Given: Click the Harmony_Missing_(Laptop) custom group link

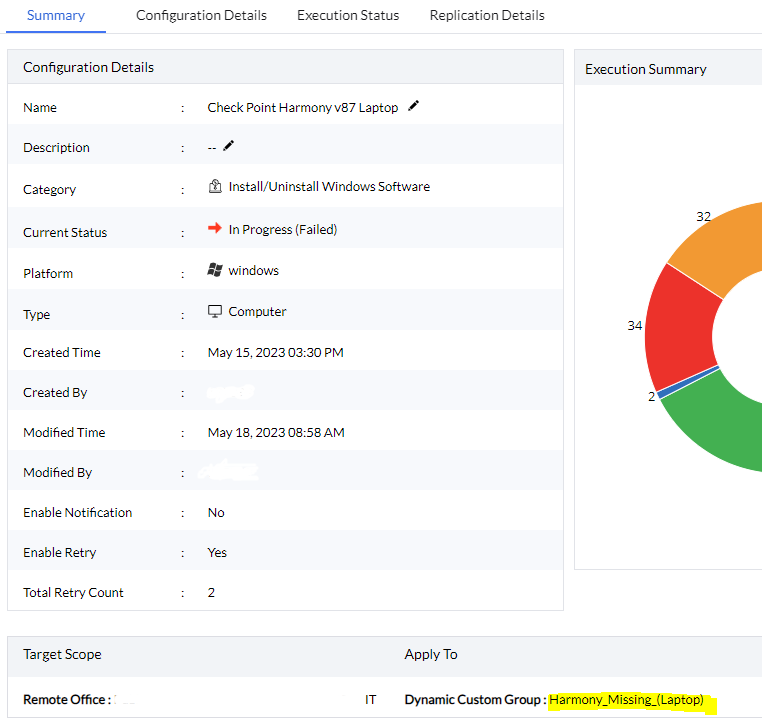Looking at the screenshot, I should 626,700.
